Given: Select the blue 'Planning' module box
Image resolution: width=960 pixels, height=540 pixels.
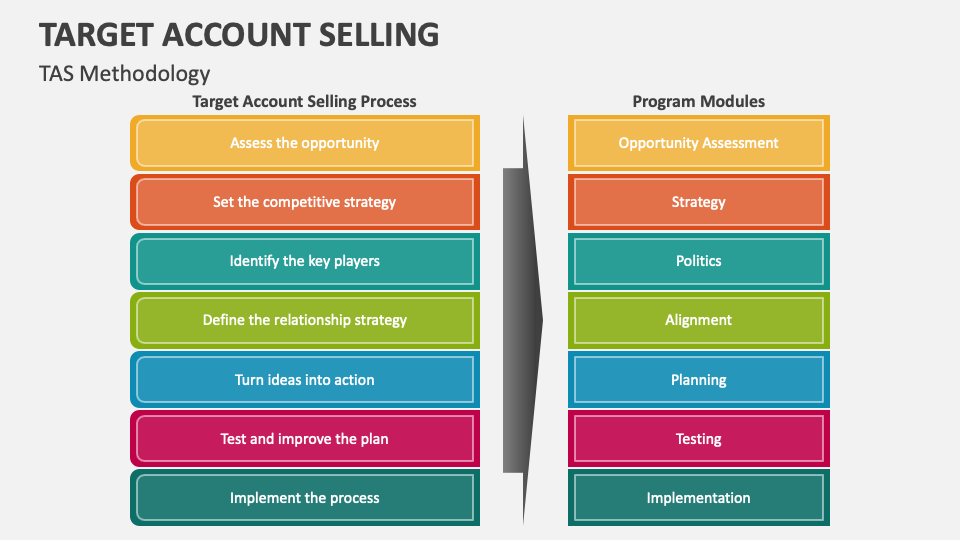Looking at the screenshot, I should pyautogui.click(x=699, y=380).
